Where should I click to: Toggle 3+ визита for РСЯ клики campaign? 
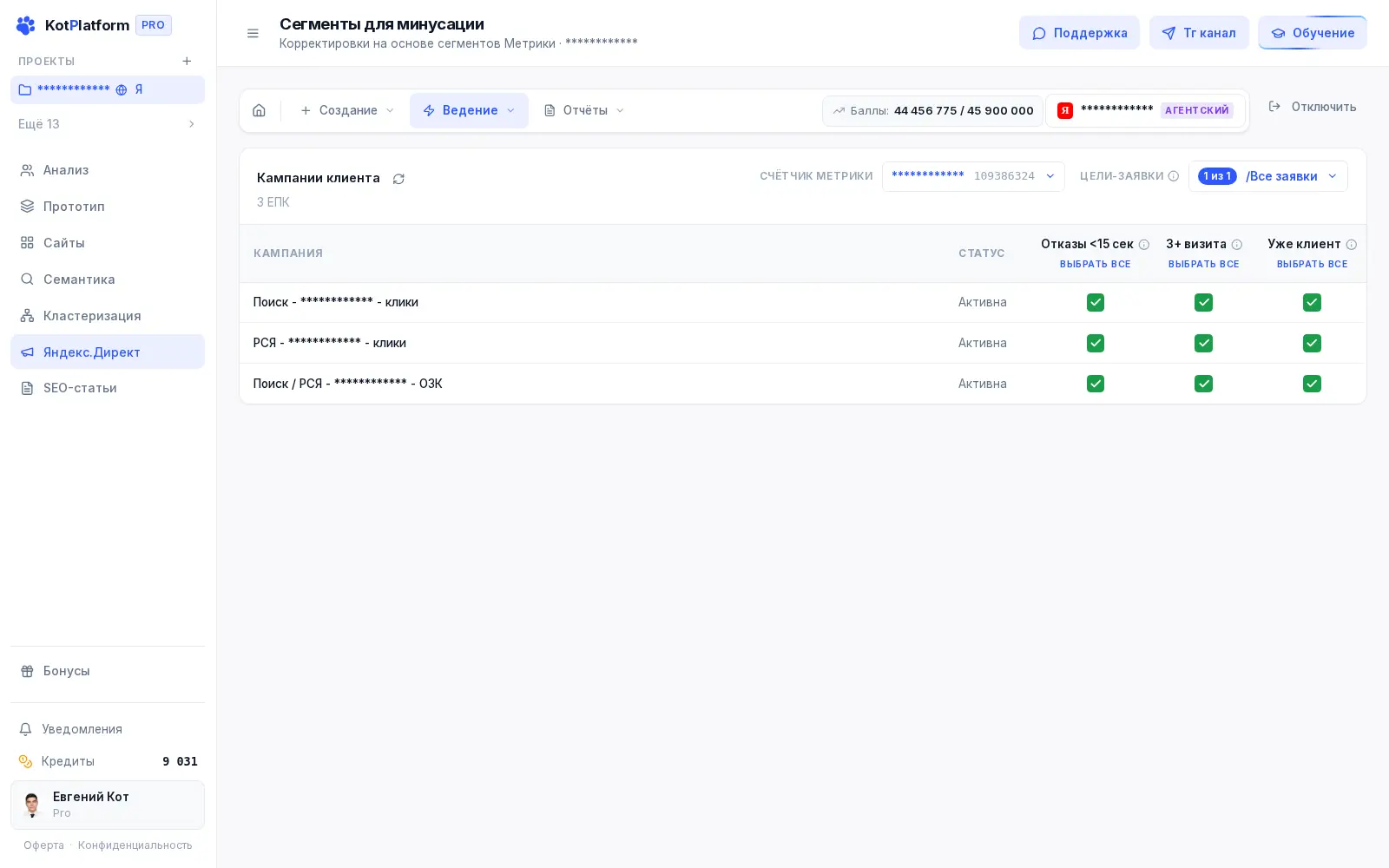coord(1203,343)
